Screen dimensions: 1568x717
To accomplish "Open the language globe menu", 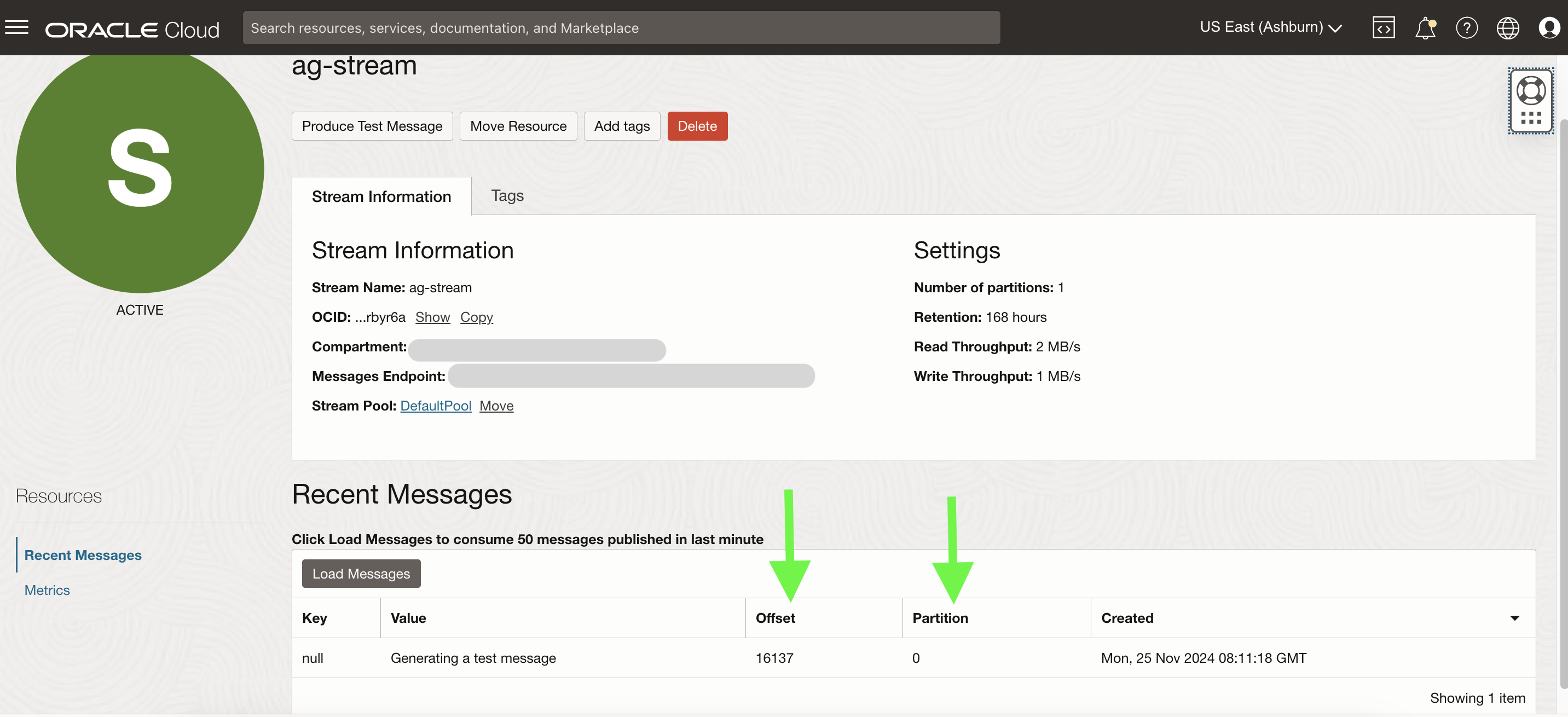I will (x=1507, y=27).
